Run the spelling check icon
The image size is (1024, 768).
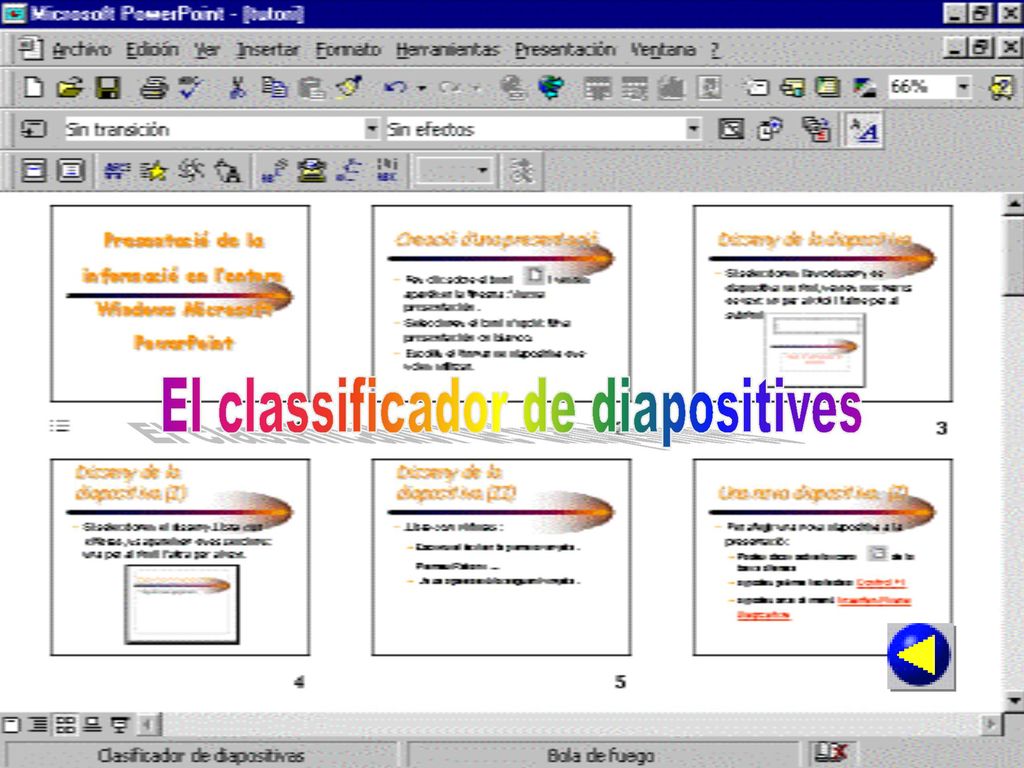[191, 87]
